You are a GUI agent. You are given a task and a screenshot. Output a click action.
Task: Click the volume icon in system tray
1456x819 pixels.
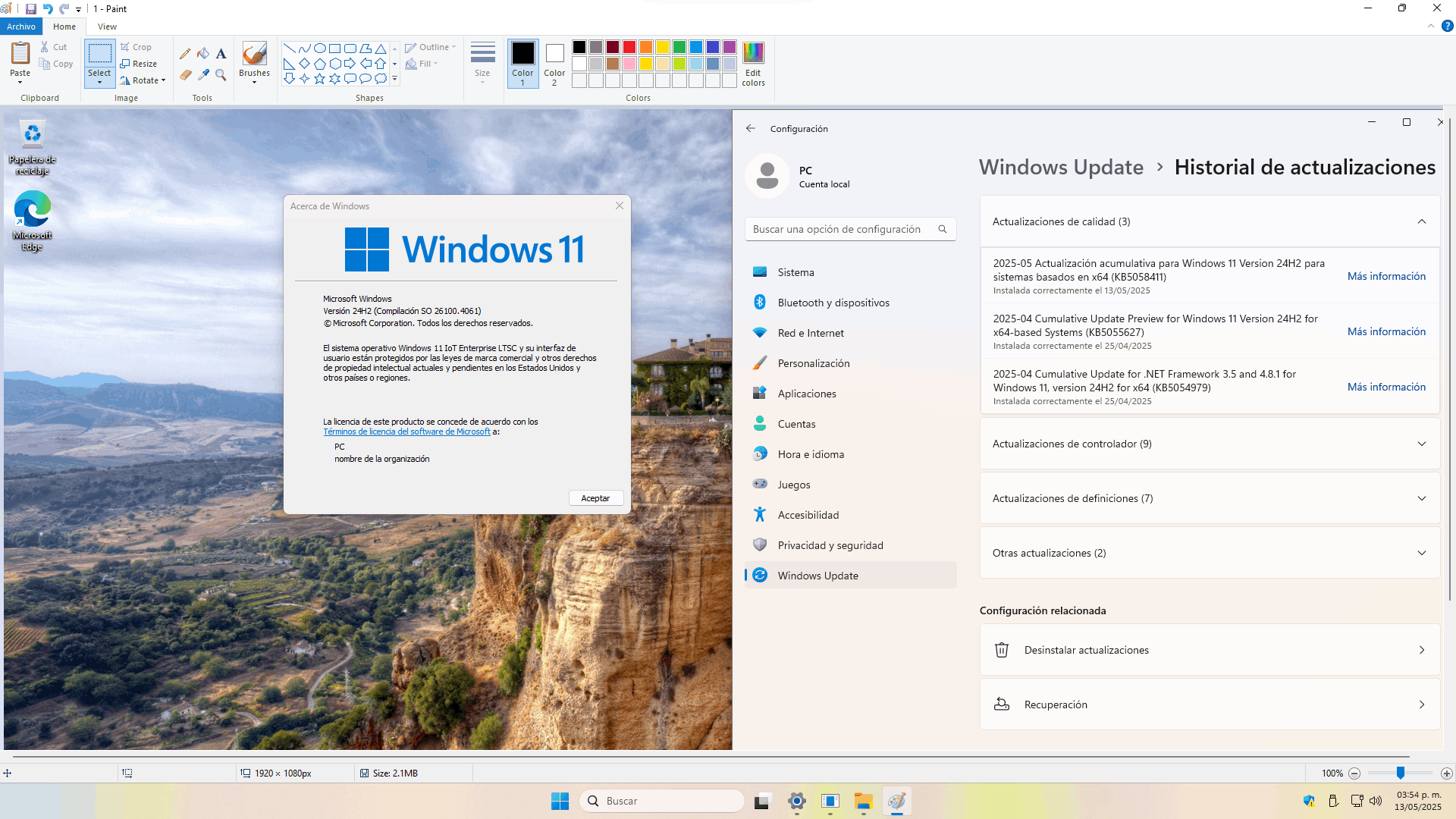point(1376,801)
